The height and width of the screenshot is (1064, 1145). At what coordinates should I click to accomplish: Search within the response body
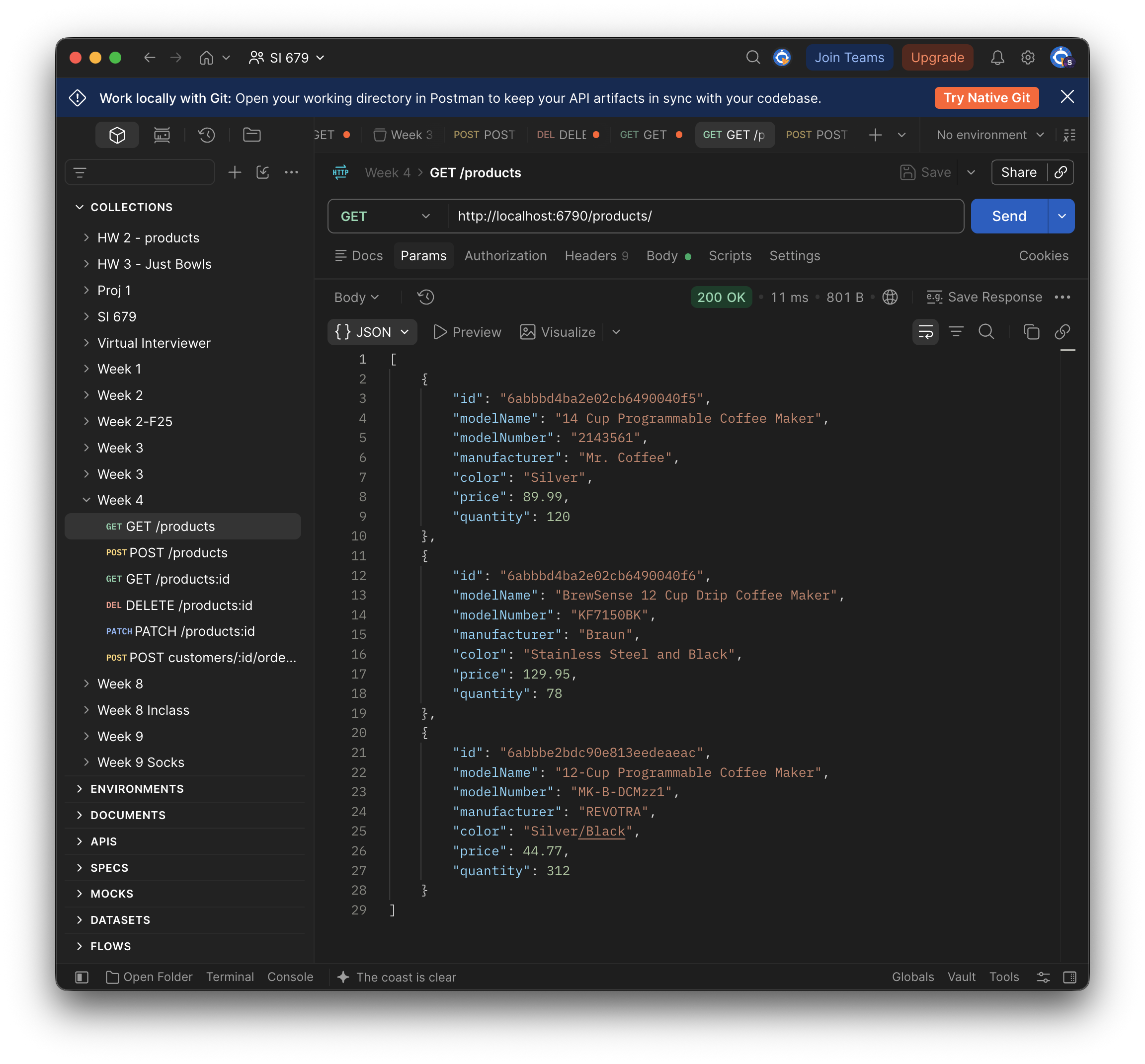986,332
